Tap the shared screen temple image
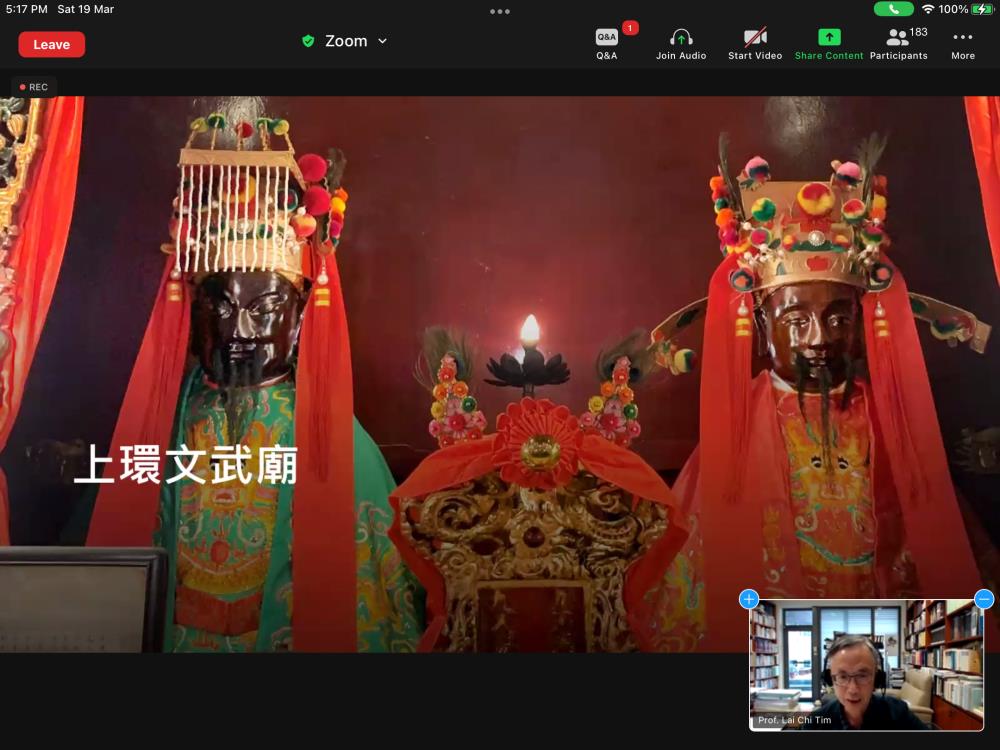Image resolution: width=1000 pixels, height=750 pixels. [499, 374]
